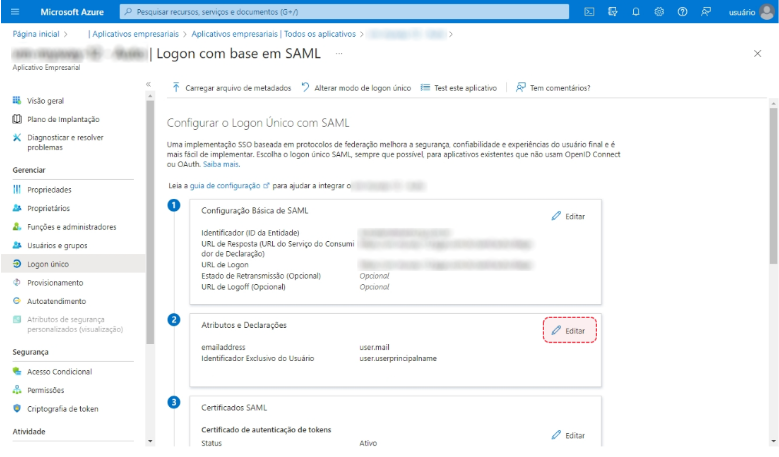This screenshot has width=779, height=457.
Task: Open the directories and subscriptions filter icon
Action: pos(613,12)
